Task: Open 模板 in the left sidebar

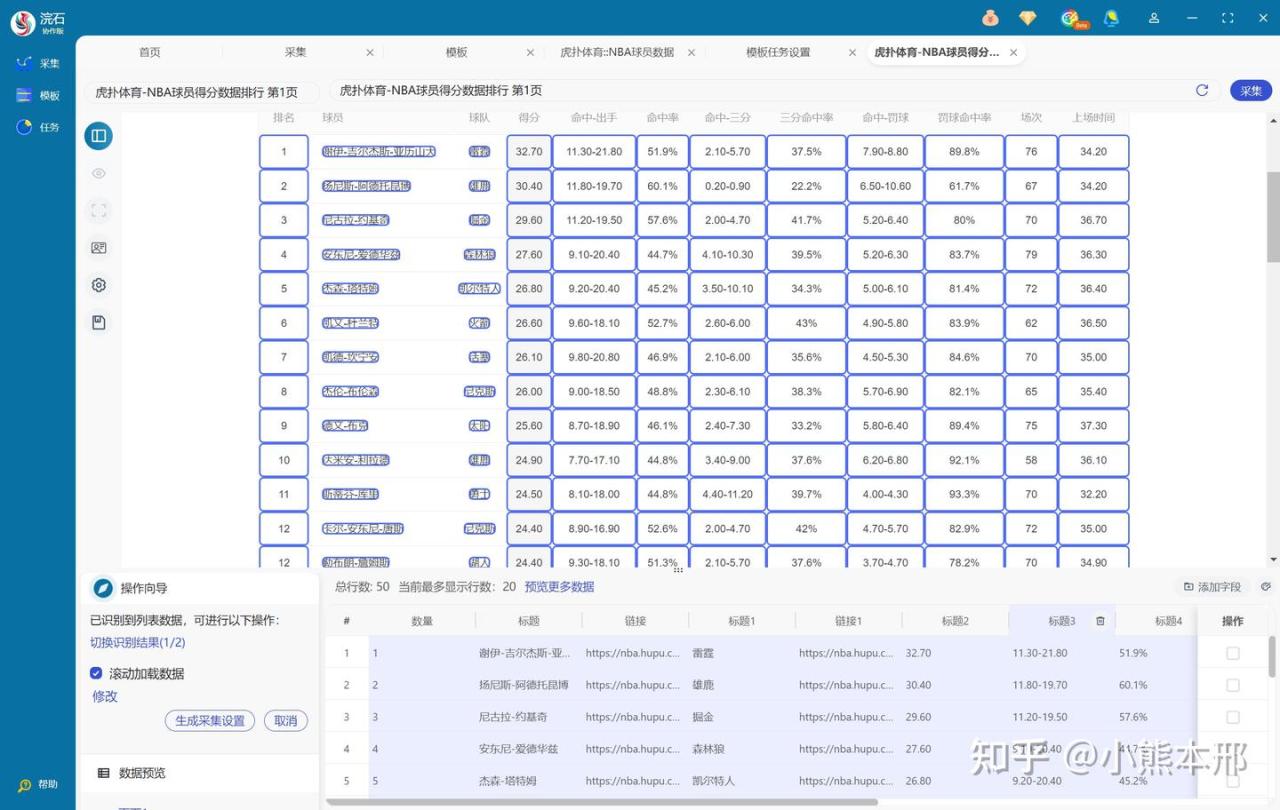Action: coord(38,95)
